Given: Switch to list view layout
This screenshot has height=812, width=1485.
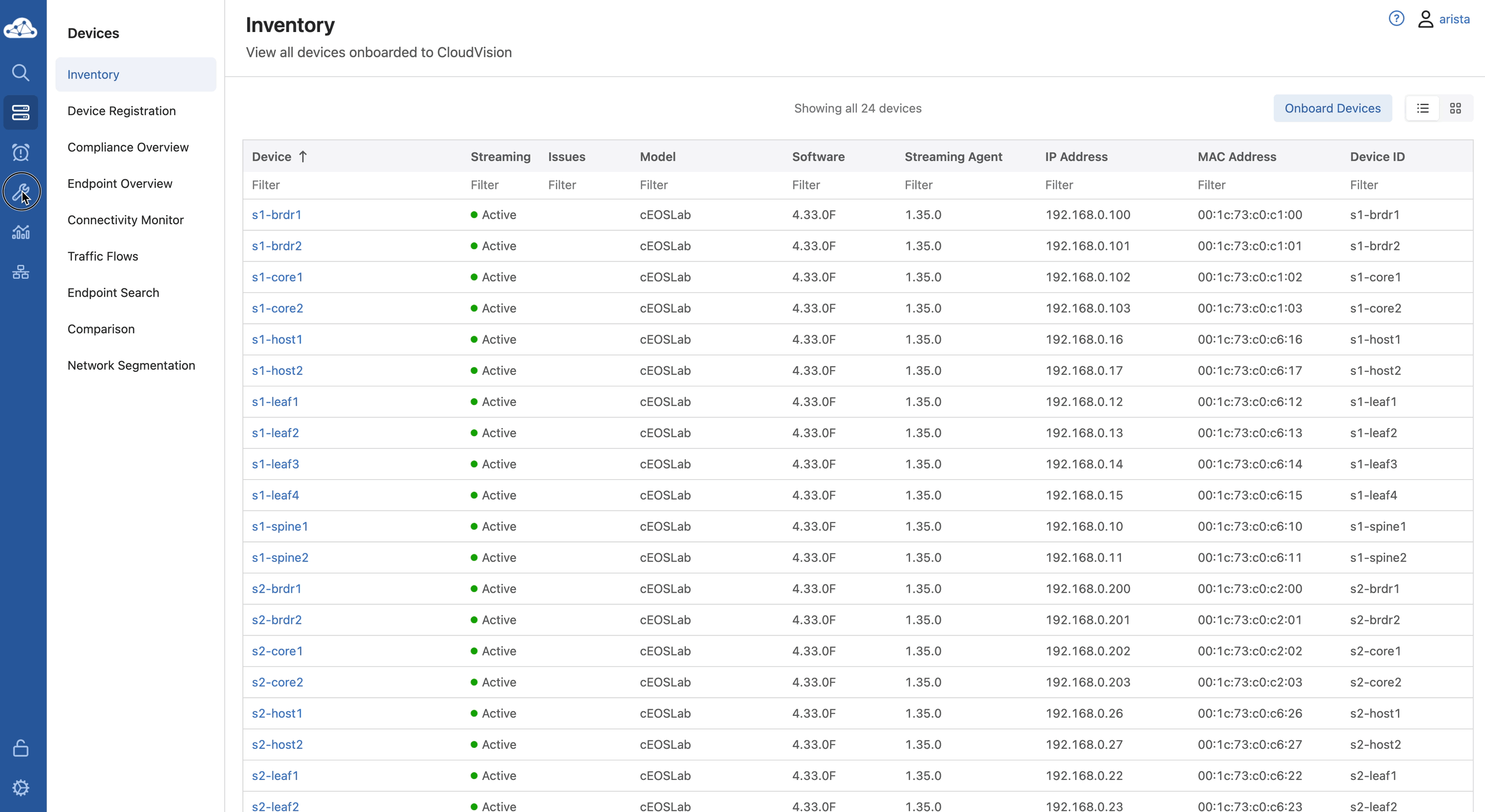Looking at the screenshot, I should (1422, 108).
